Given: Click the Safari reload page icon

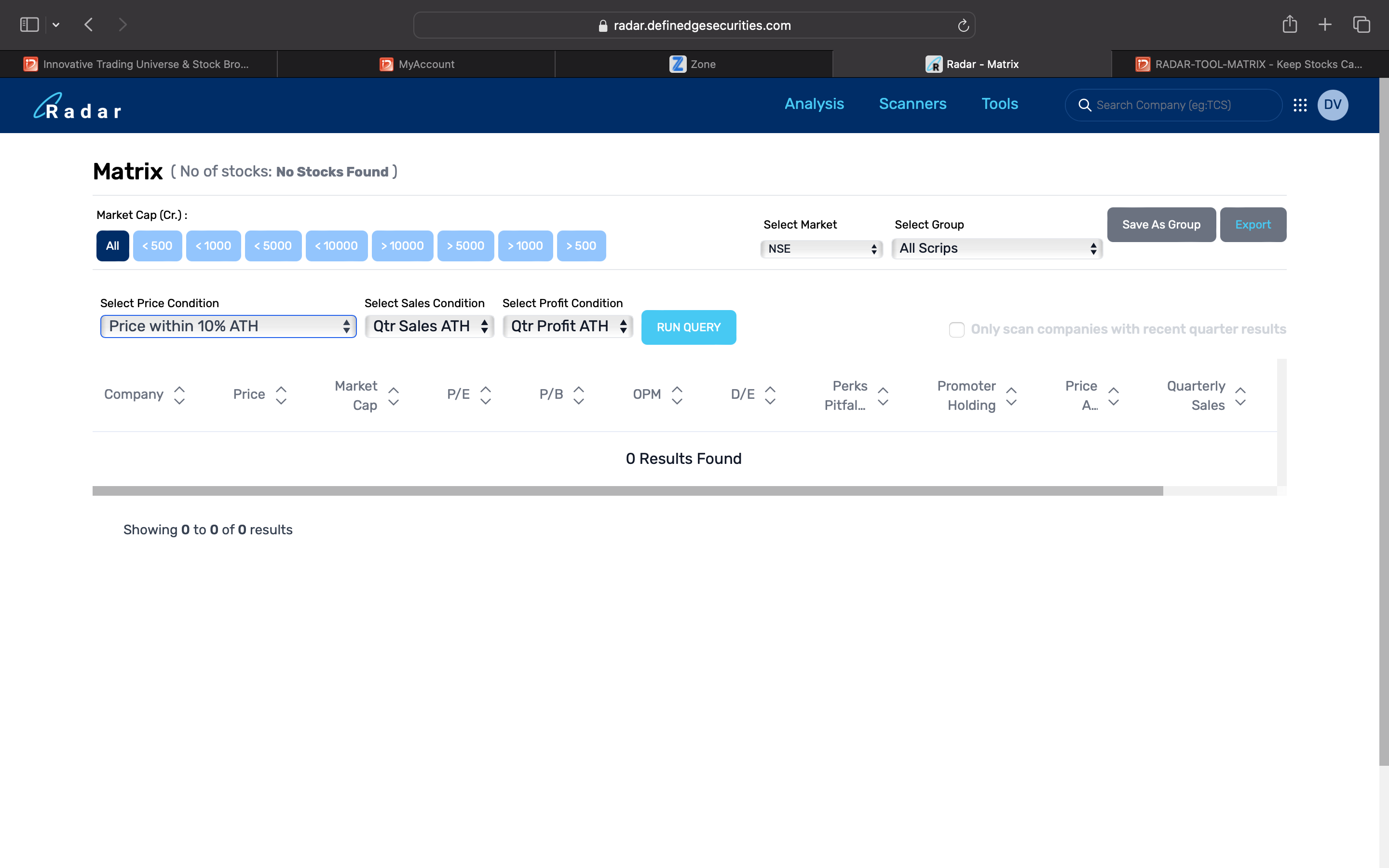Looking at the screenshot, I should (x=963, y=25).
